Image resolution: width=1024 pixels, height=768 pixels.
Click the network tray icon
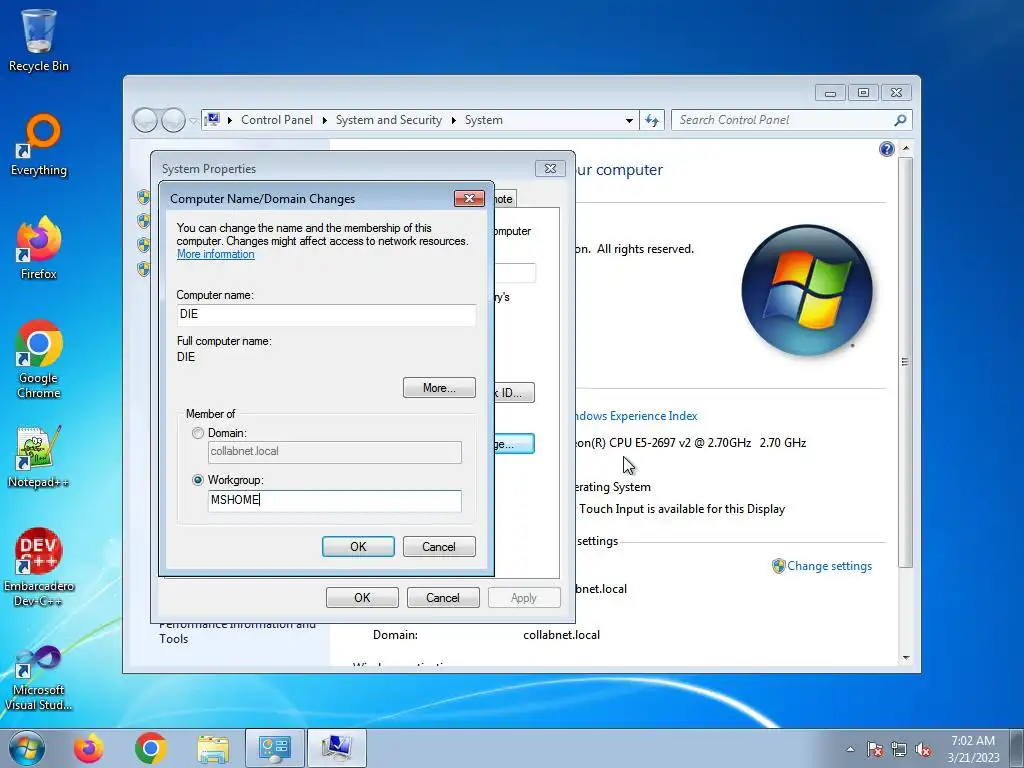pyautogui.click(x=899, y=749)
